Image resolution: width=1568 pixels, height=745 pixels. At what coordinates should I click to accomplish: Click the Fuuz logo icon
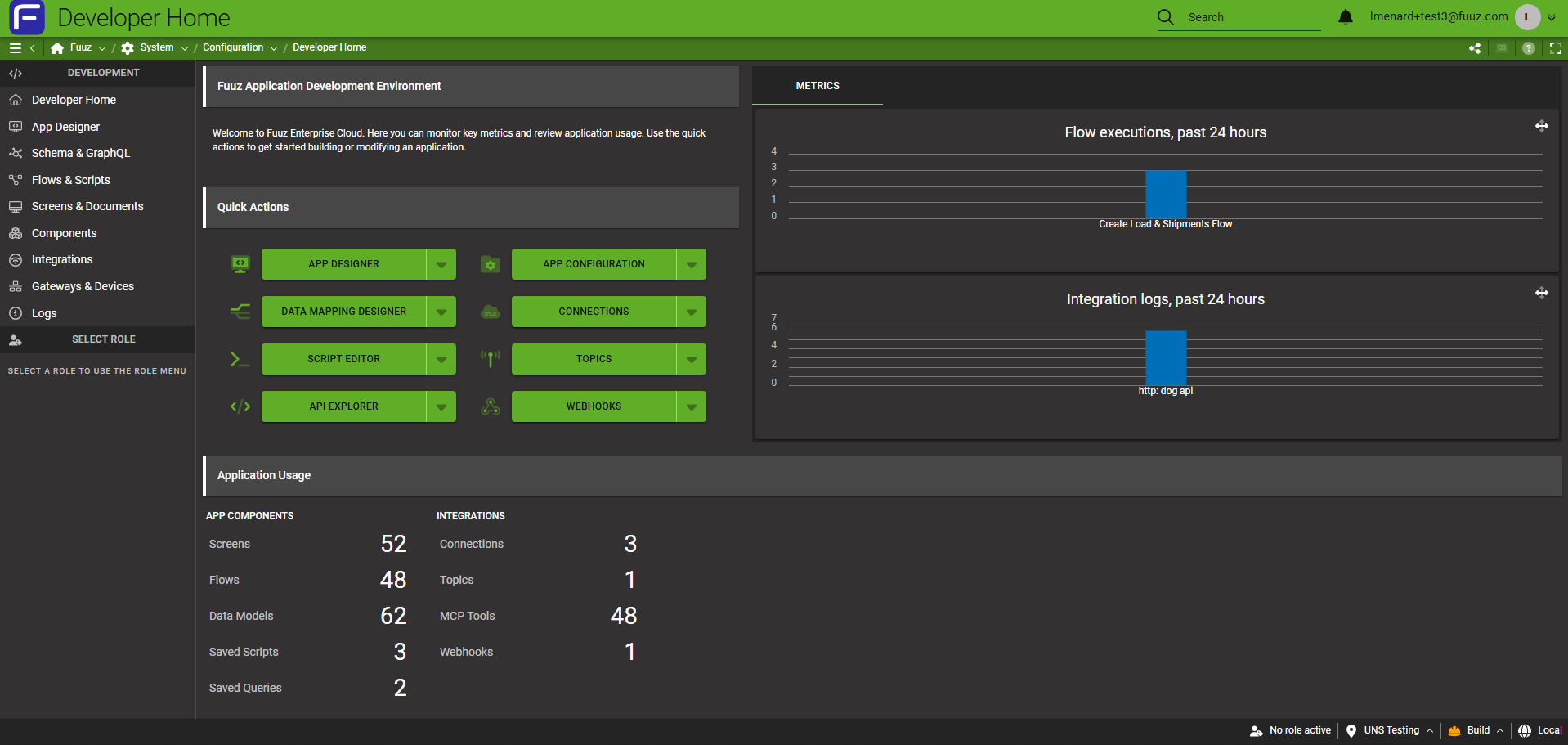pyautogui.click(x=27, y=17)
